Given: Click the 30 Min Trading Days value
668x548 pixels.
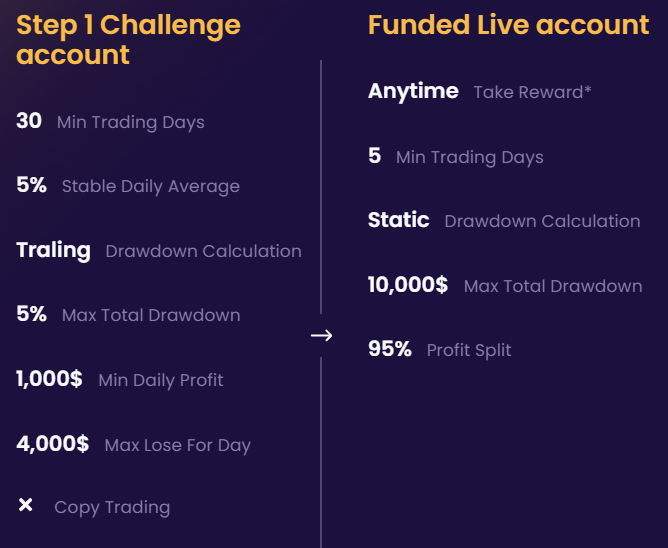Looking at the screenshot, I should point(29,121).
